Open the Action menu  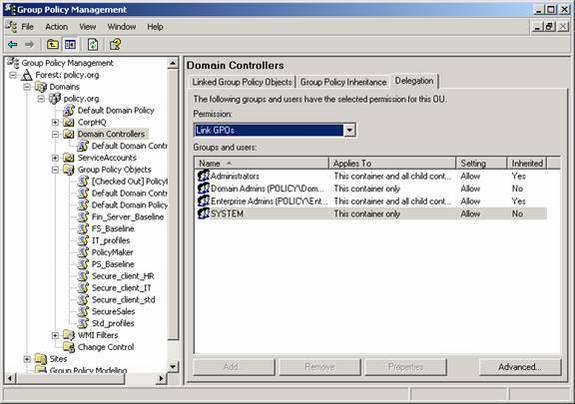click(56, 27)
